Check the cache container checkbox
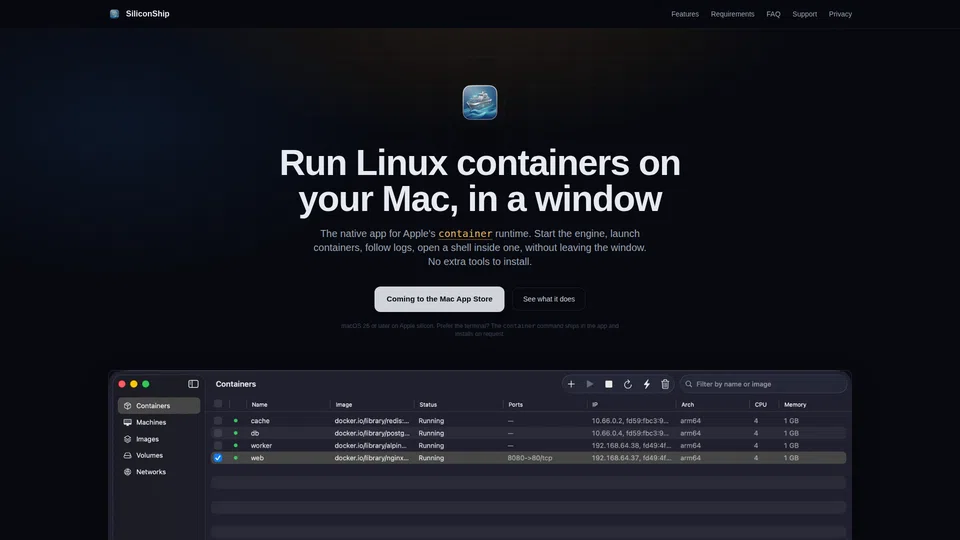Screen dimensions: 960x540 pyautogui.click(x=218, y=421)
